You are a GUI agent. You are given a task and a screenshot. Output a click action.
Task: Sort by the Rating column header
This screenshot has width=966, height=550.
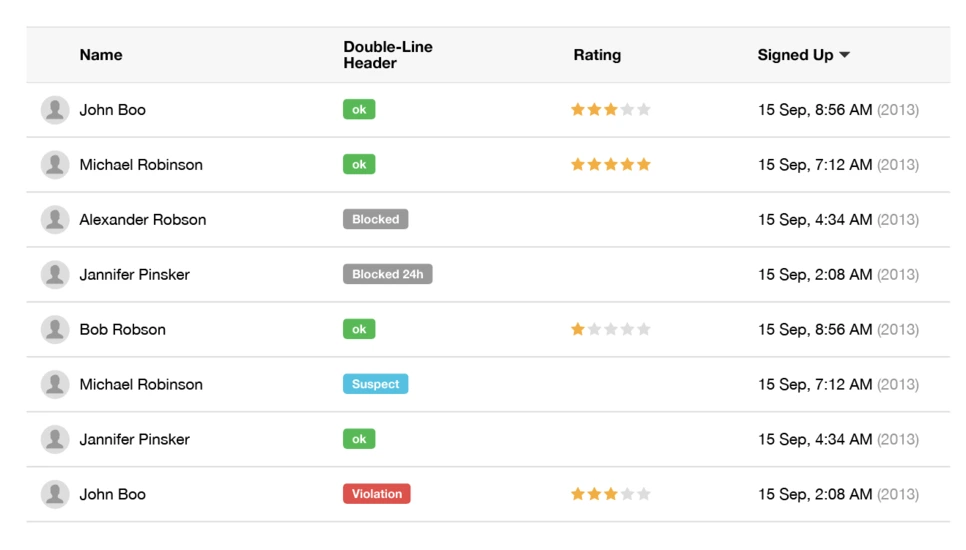click(597, 55)
